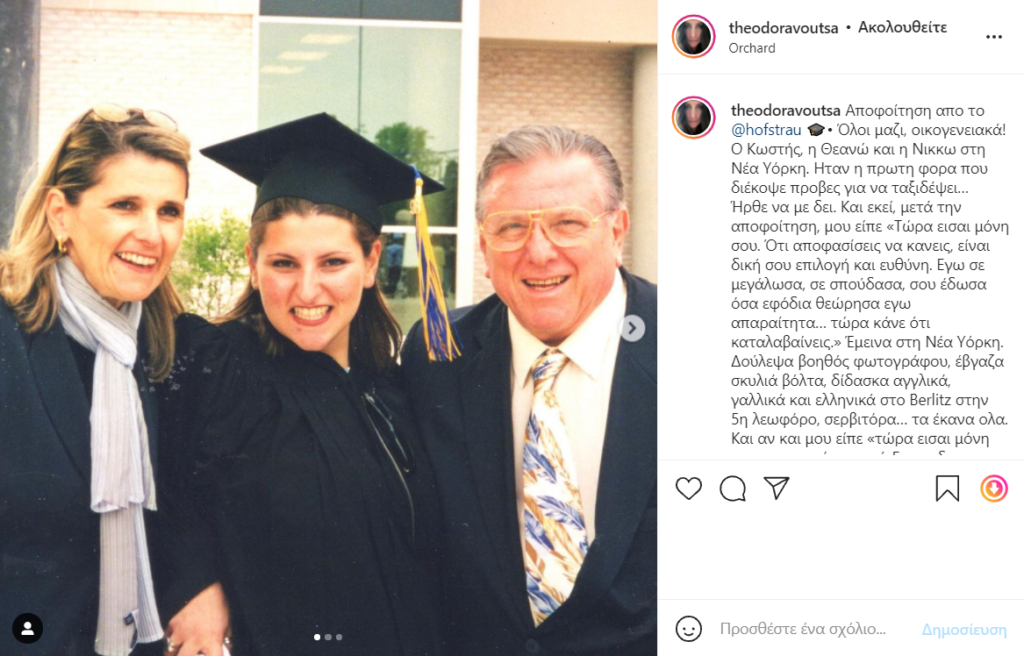The width and height of the screenshot is (1024, 656).
Task: Click the caption's profile avatar
Action: [x=694, y=118]
